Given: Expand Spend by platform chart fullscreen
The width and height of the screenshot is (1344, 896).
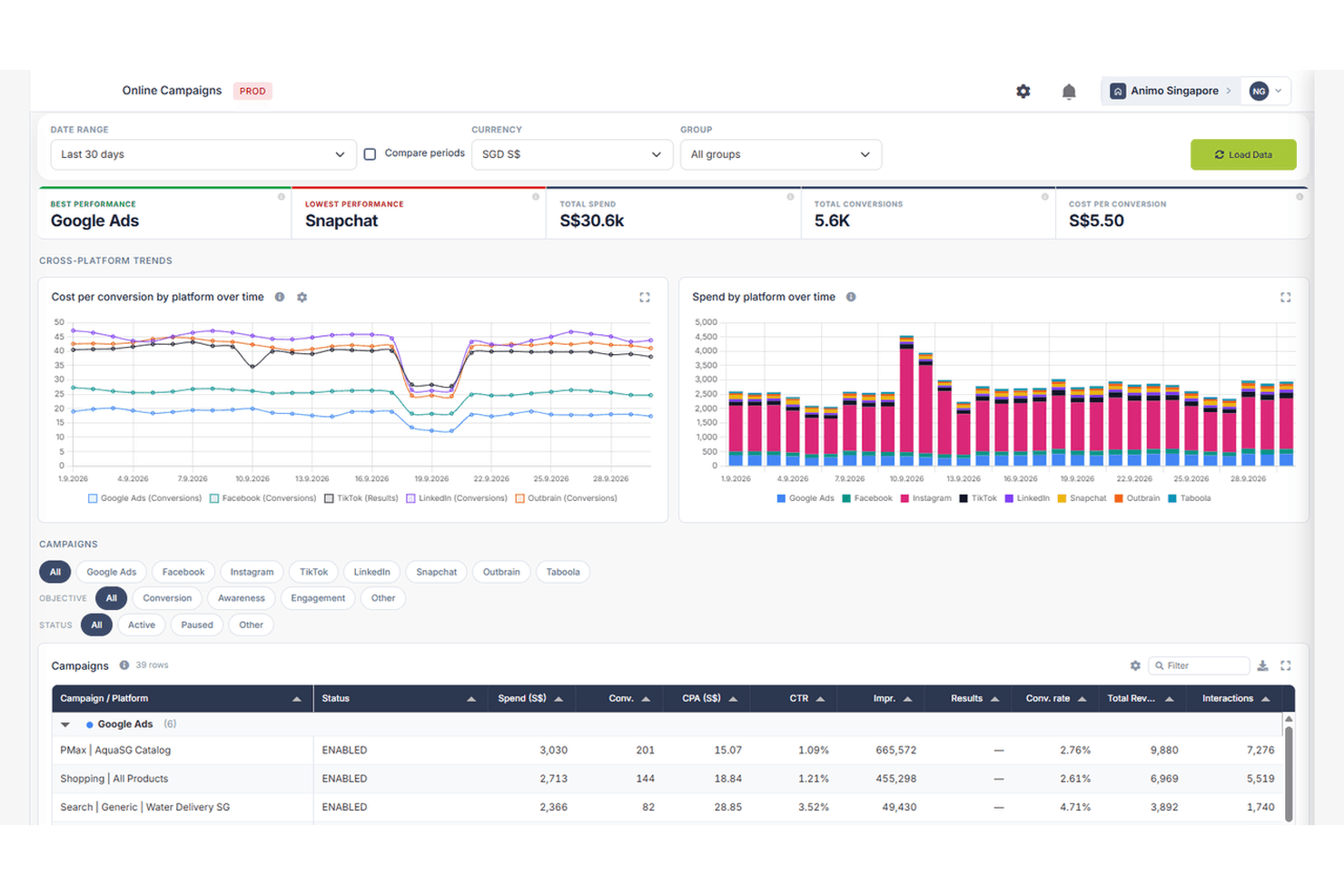Looking at the screenshot, I should (1286, 297).
